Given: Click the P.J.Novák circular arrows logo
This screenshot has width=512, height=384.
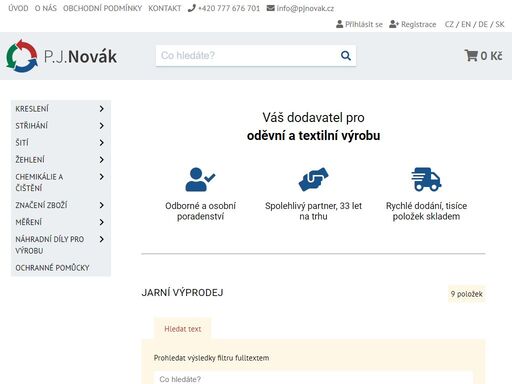Looking at the screenshot, I should (22, 56).
